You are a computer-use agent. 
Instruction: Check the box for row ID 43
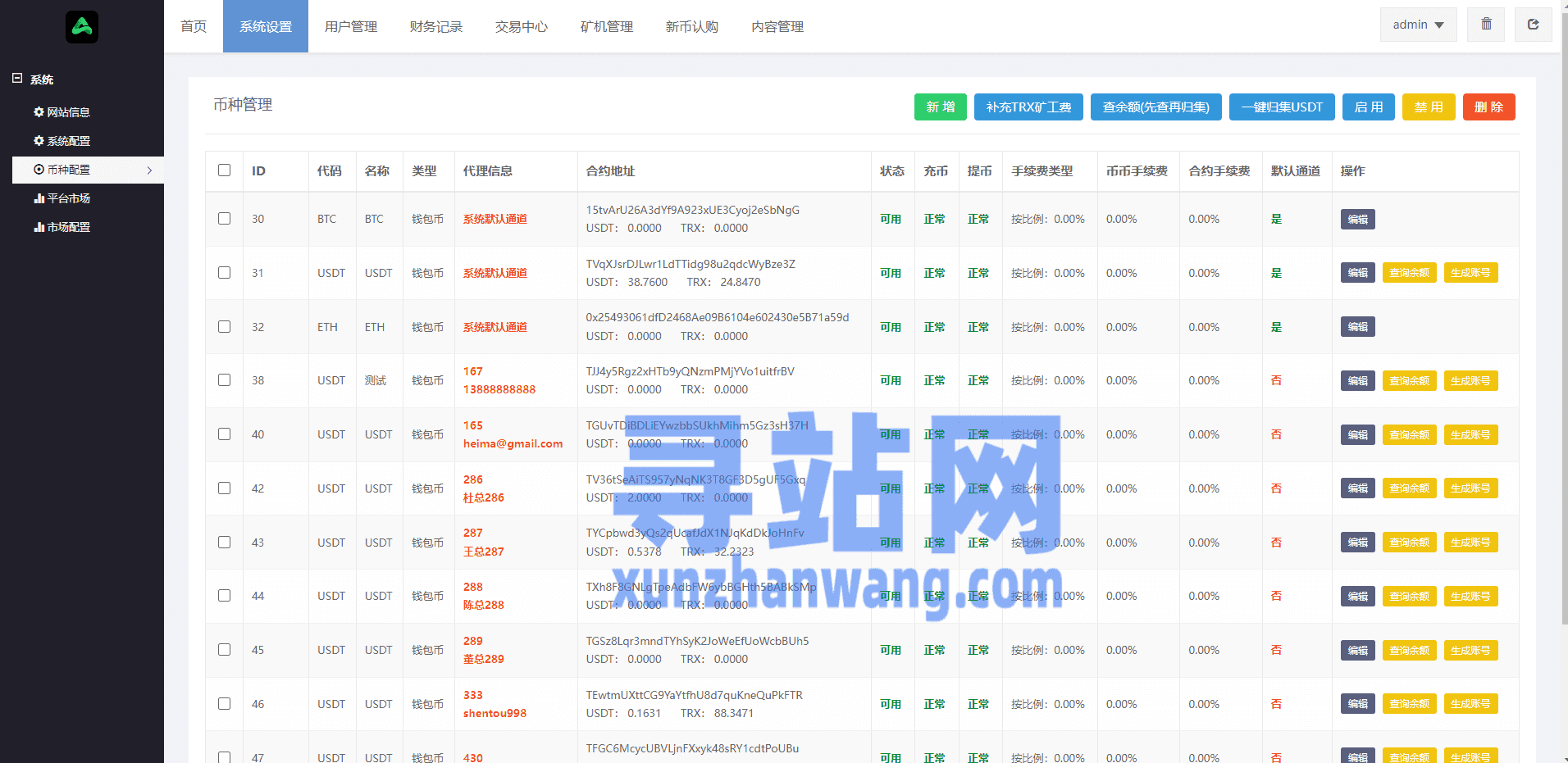tap(224, 542)
